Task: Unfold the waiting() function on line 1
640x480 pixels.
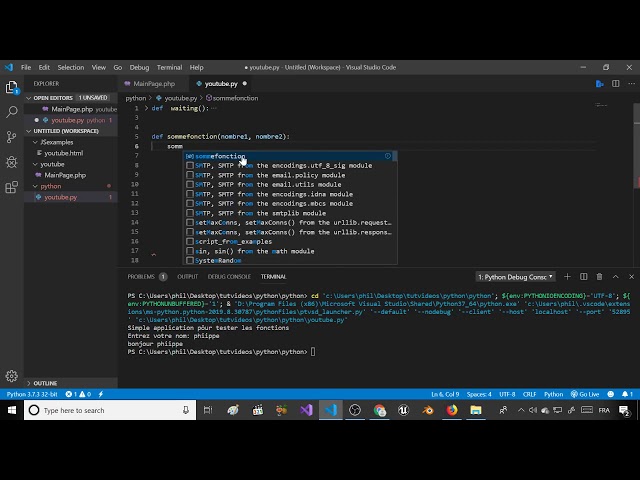Action: tap(147, 108)
